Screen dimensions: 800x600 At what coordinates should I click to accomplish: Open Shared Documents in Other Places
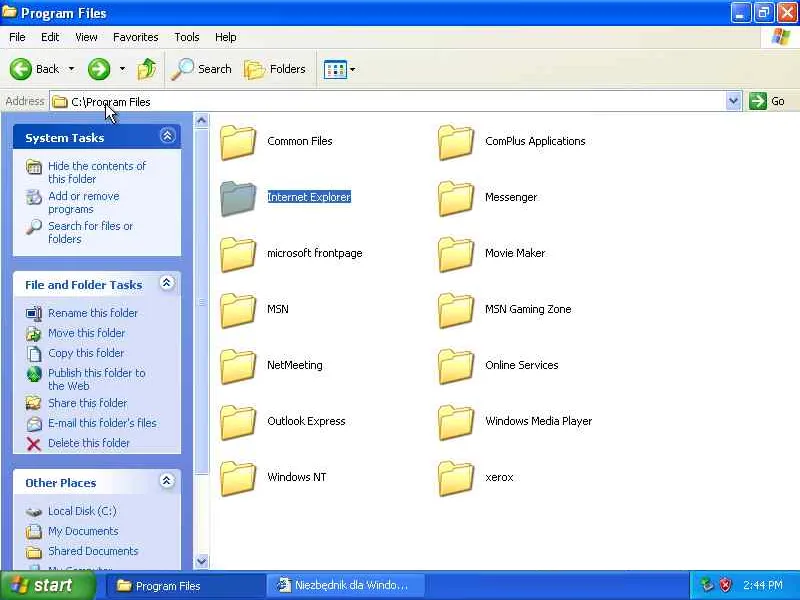(x=93, y=551)
